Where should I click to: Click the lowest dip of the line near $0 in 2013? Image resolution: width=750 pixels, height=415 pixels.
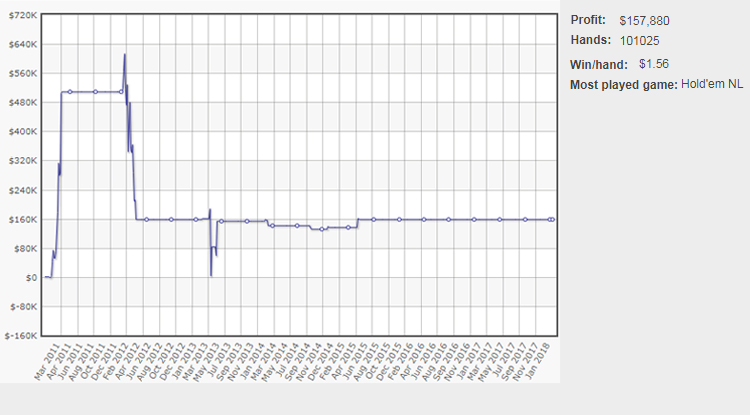click(x=211, y=274)
